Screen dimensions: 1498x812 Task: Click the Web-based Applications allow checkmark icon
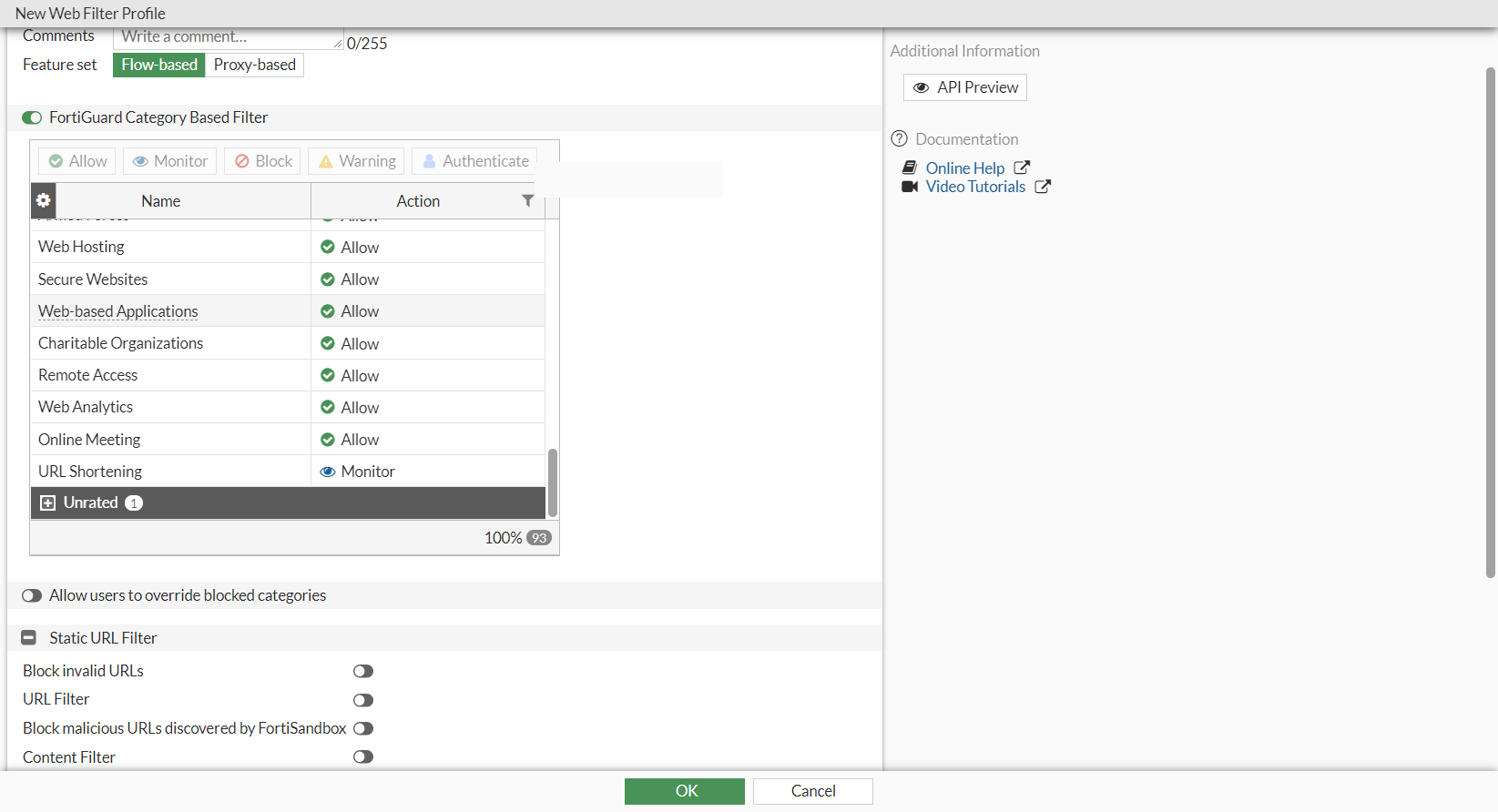tap(328, 311)
